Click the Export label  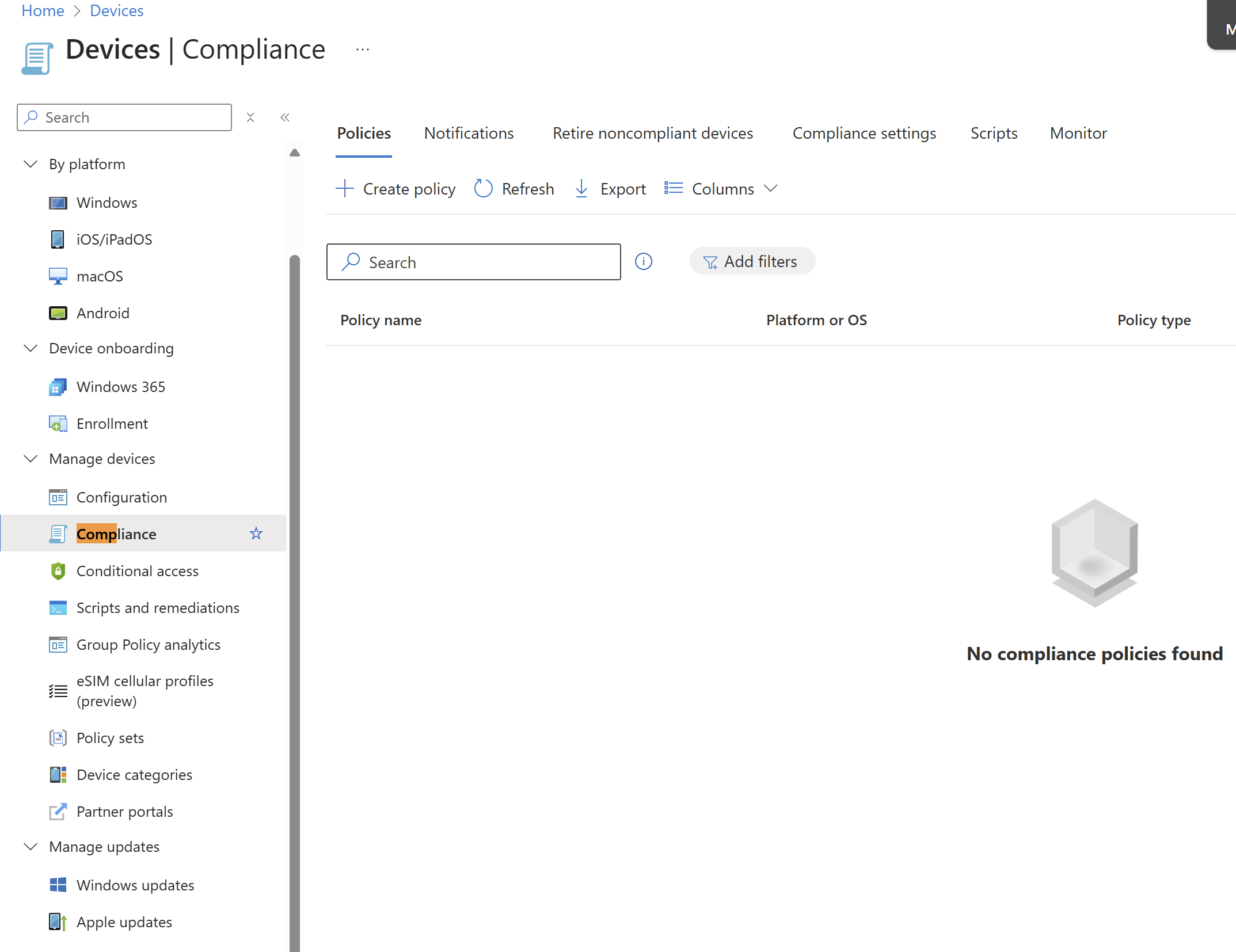623,189
